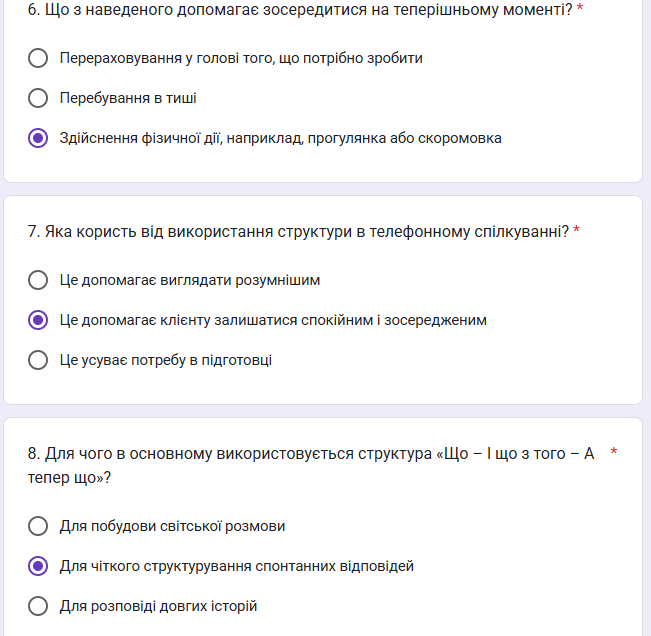Click the red asterisk beside question 7
This screenshot has width=651, height=636.
pos(576,232)
